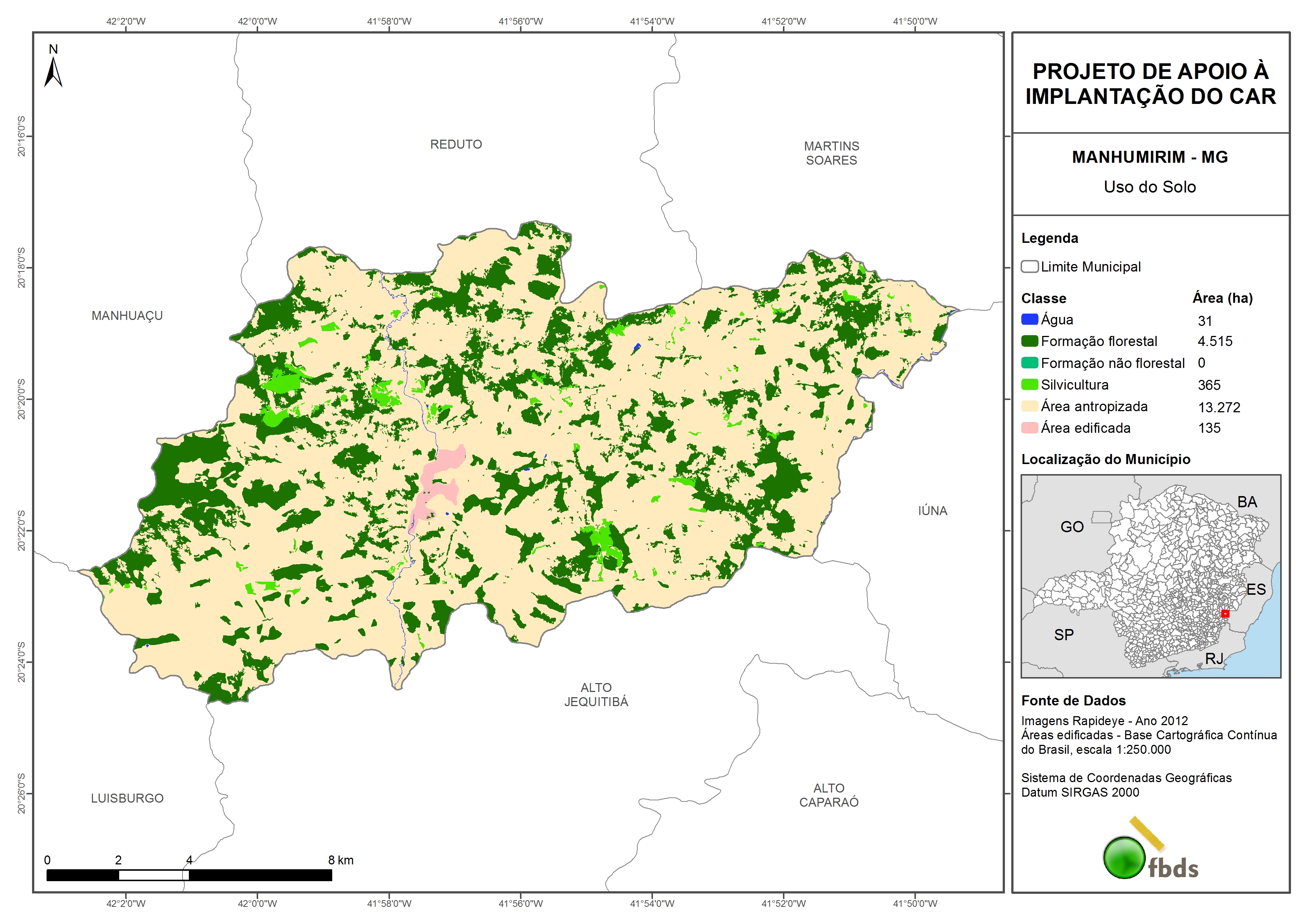This screenshot has width=1307, height=924.
Task: Click the Silvicultura light green swatch
Action: tap(1029, 384)
